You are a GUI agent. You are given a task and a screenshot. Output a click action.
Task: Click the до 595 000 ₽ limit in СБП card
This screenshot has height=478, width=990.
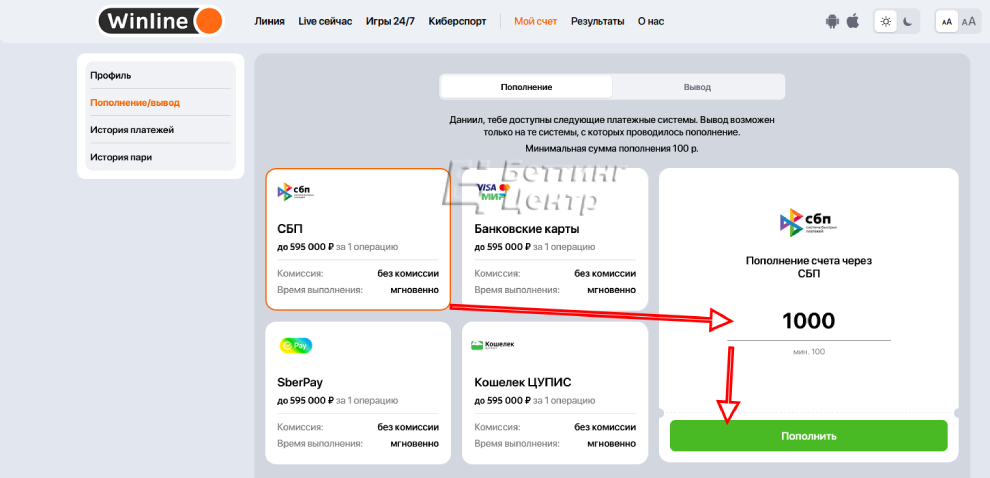click(x=305, y=247)
